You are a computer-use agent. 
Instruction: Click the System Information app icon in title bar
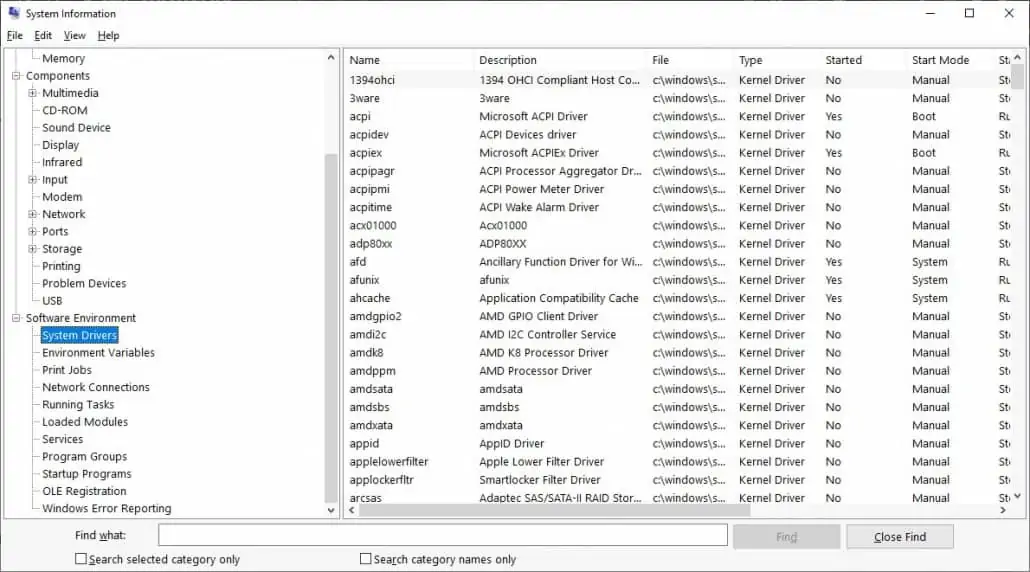(x=14, y=12)
